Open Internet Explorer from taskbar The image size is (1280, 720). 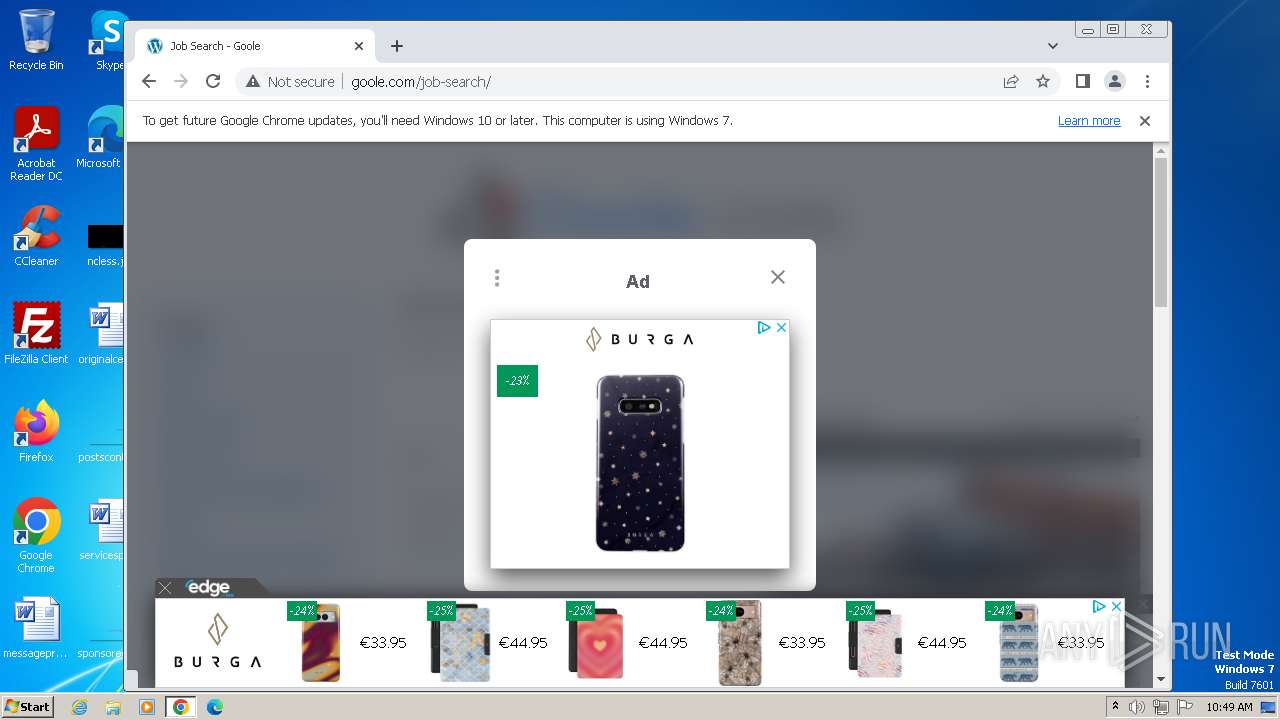click(79, 707)
